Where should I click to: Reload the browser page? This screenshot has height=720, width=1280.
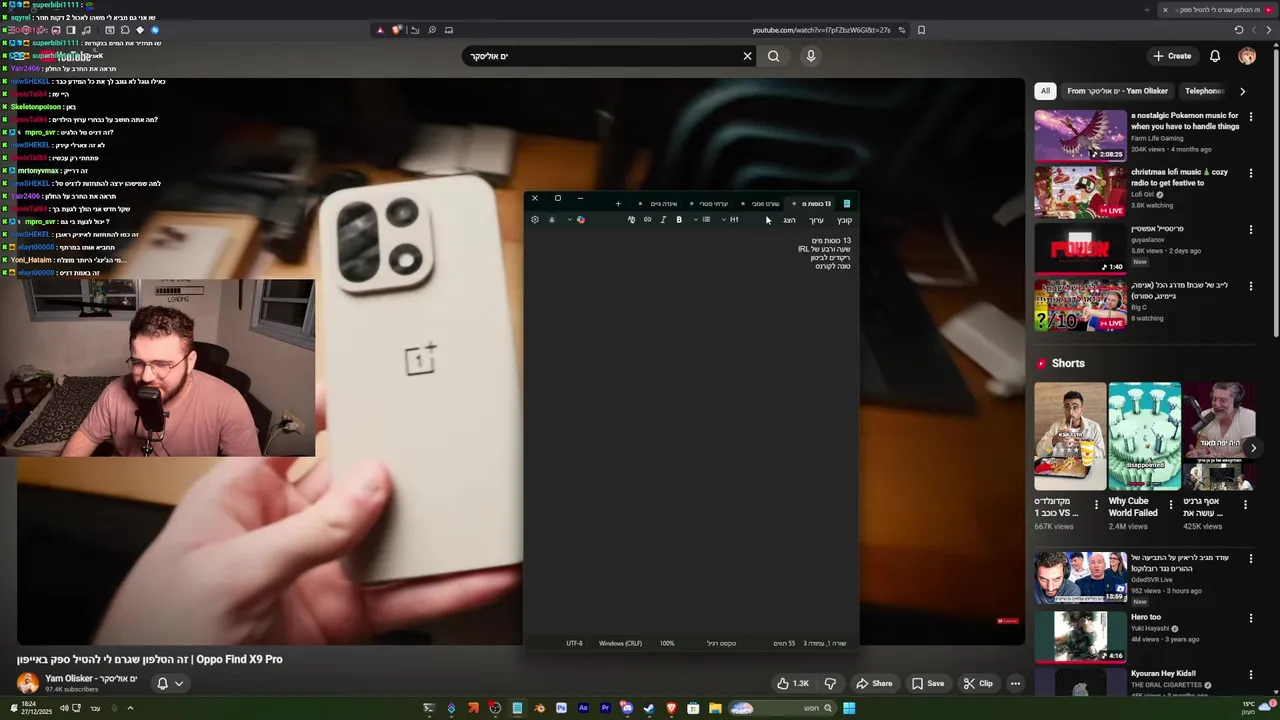point(1238,30)
